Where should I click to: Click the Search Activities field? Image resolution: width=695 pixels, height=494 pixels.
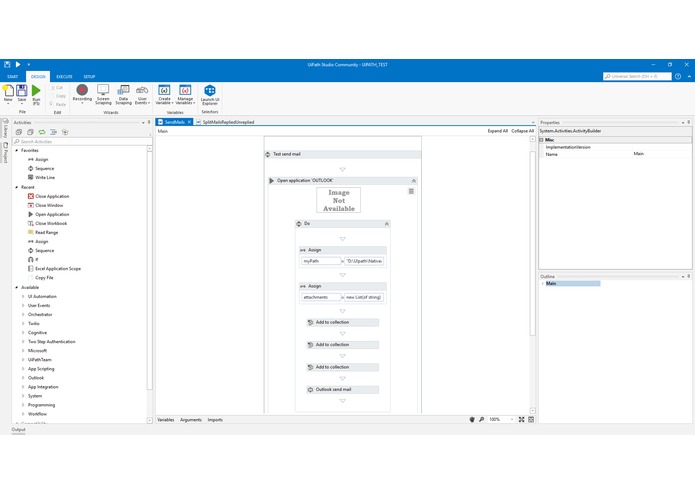pos(82,142)
